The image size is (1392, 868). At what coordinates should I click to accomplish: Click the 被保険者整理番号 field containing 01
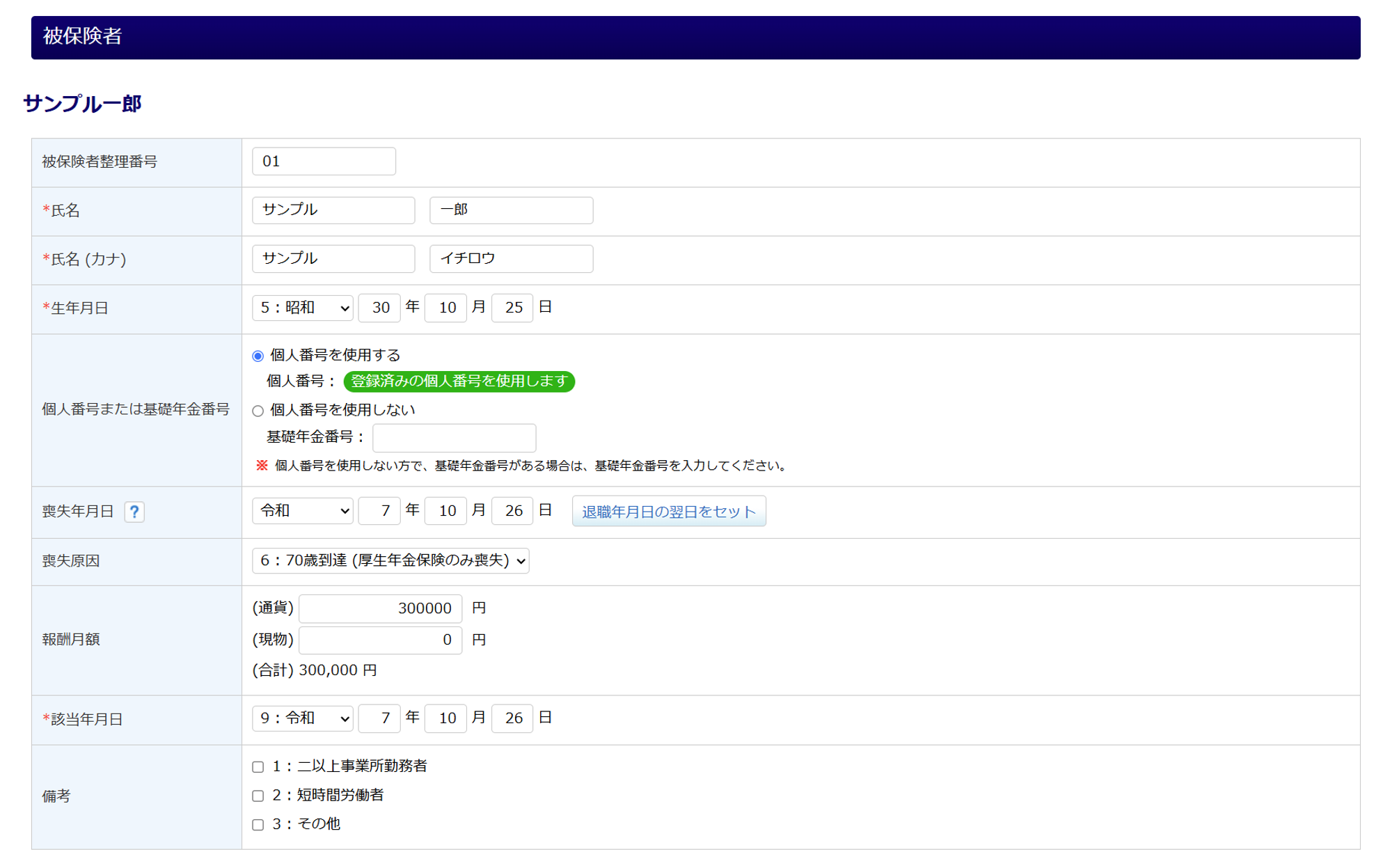click(324, 161)
